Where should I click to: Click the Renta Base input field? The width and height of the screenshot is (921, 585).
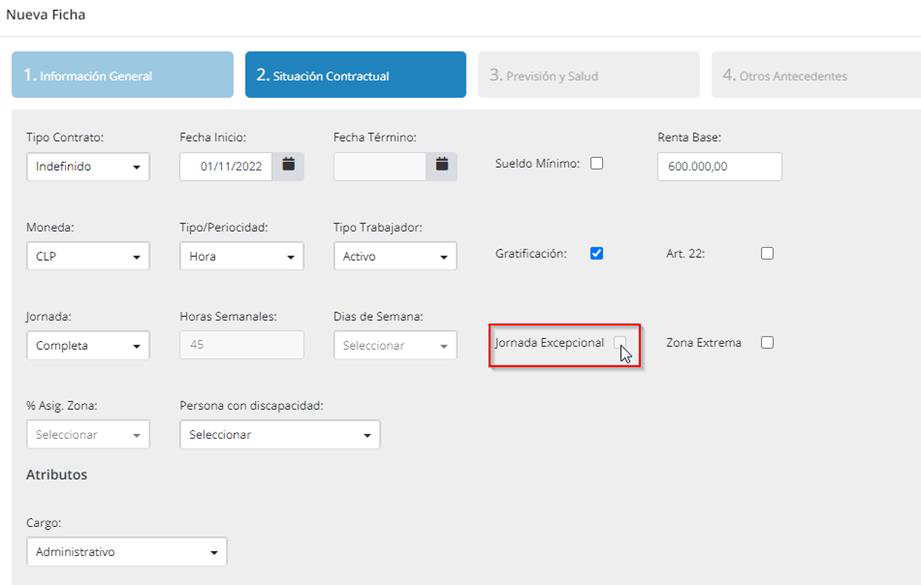(x=719, y=167)
